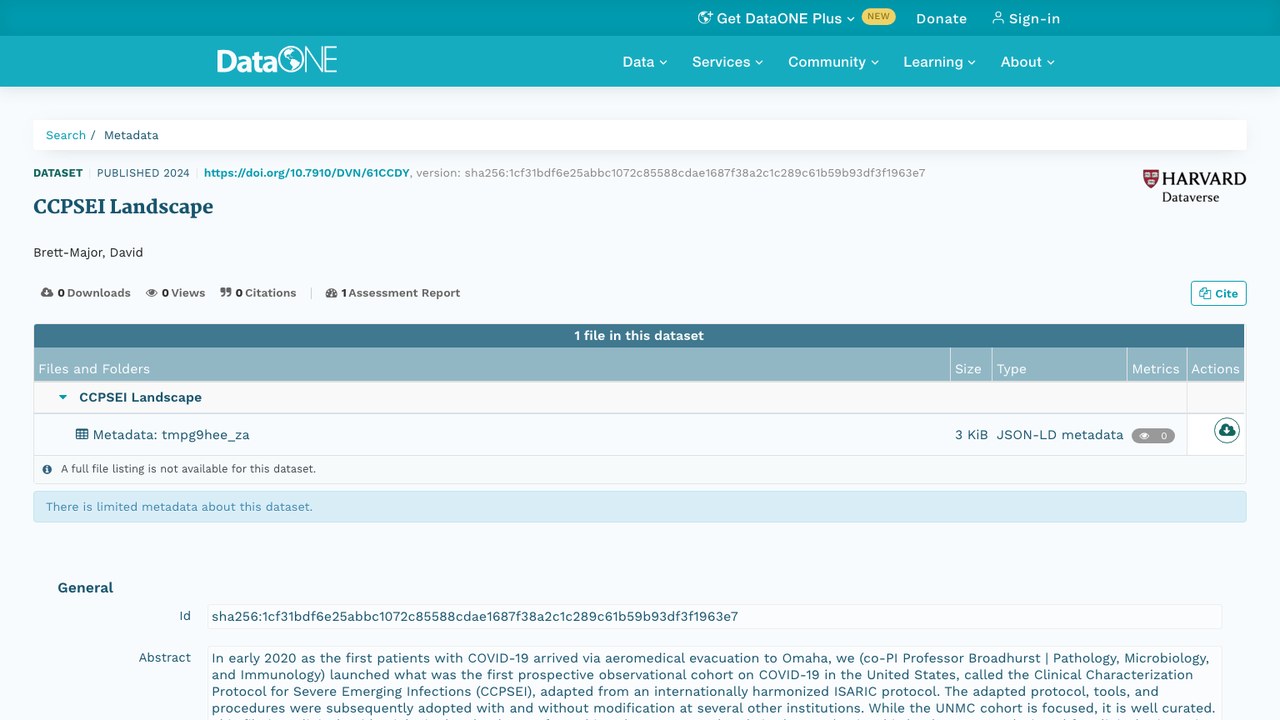Click the DataONE logo
Image resolution: width=1280 pixels, height=720 pixels.
[x=277, y=61]
